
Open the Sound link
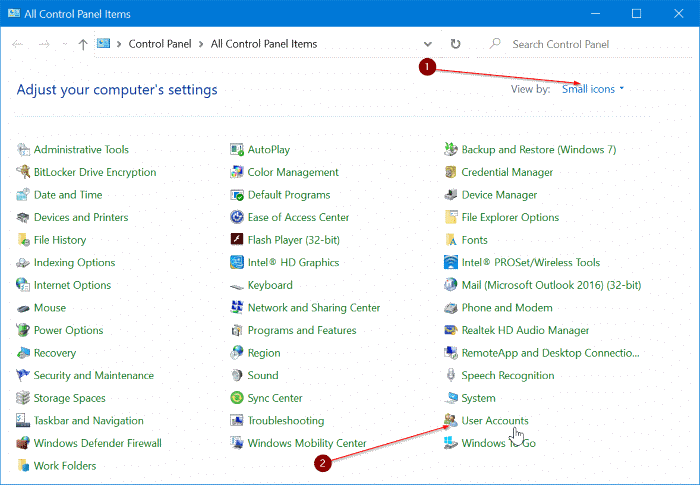tap(262, 375)
